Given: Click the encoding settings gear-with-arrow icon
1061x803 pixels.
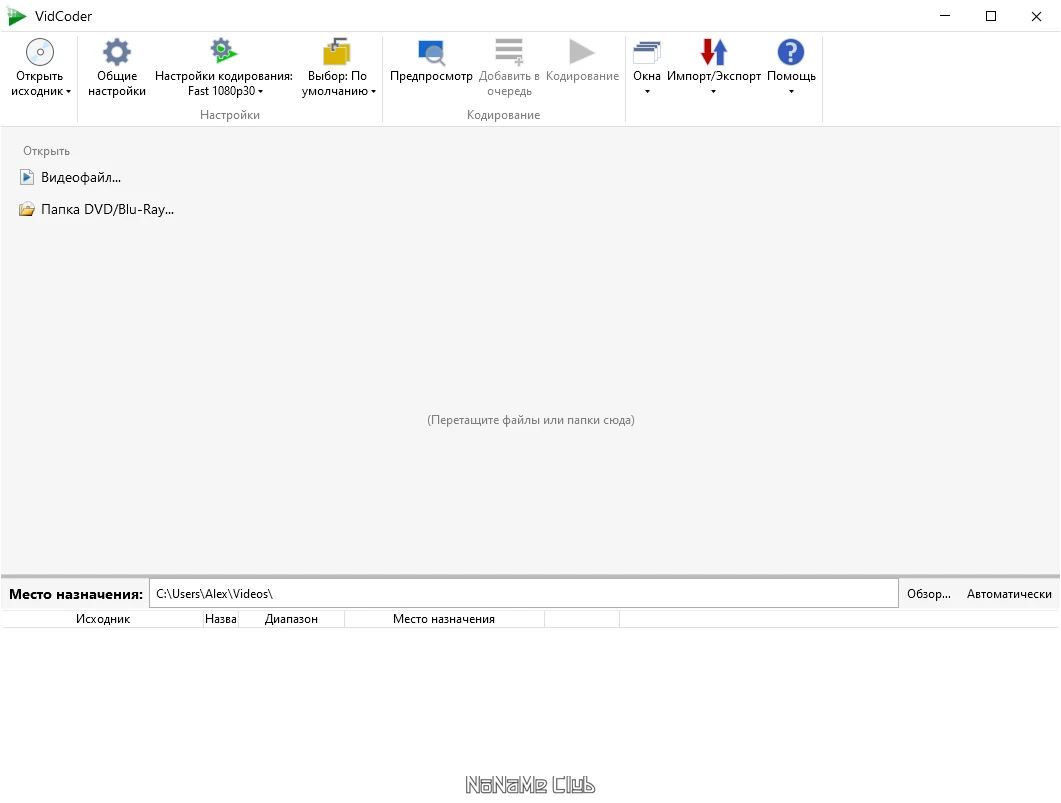Looking at the screenshot, I should [x=223, y=51].
